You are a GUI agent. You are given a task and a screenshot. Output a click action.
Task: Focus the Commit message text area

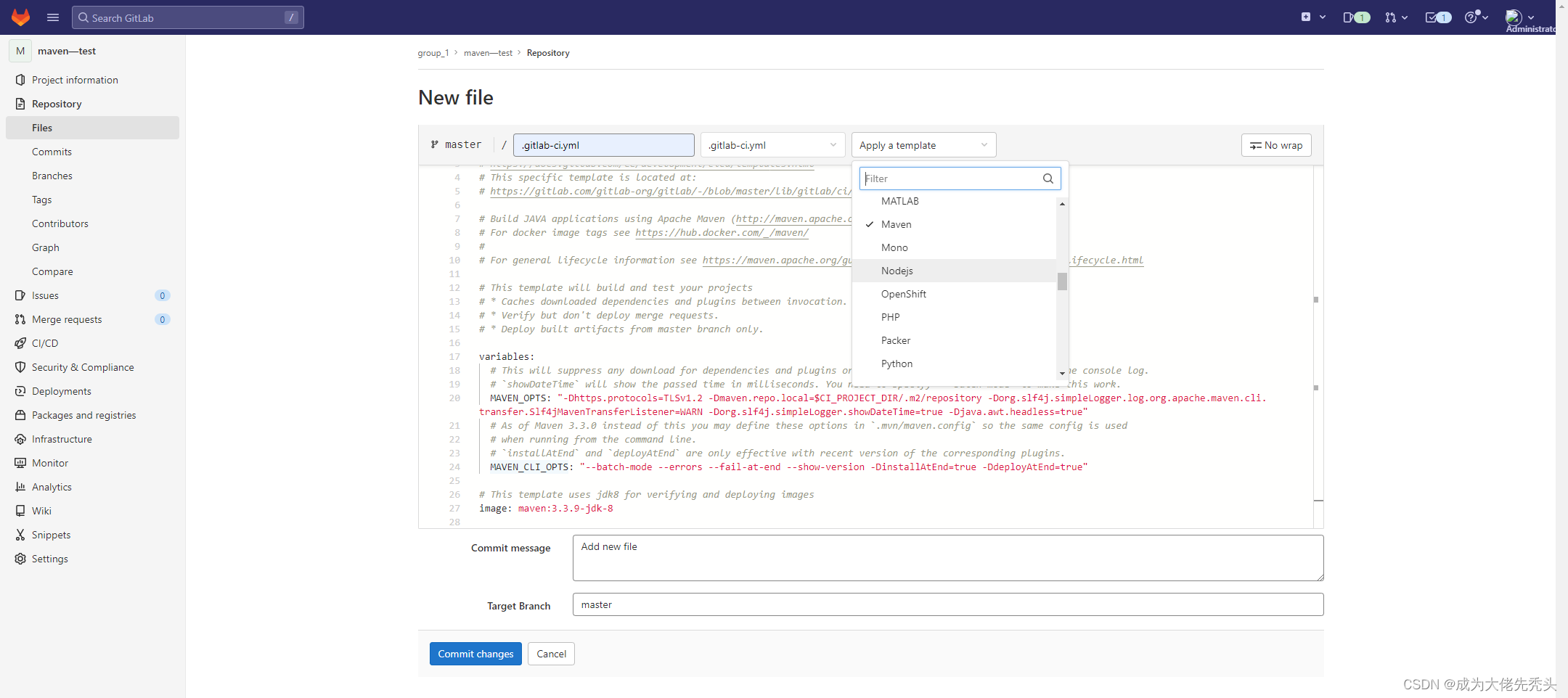point(948,558)
